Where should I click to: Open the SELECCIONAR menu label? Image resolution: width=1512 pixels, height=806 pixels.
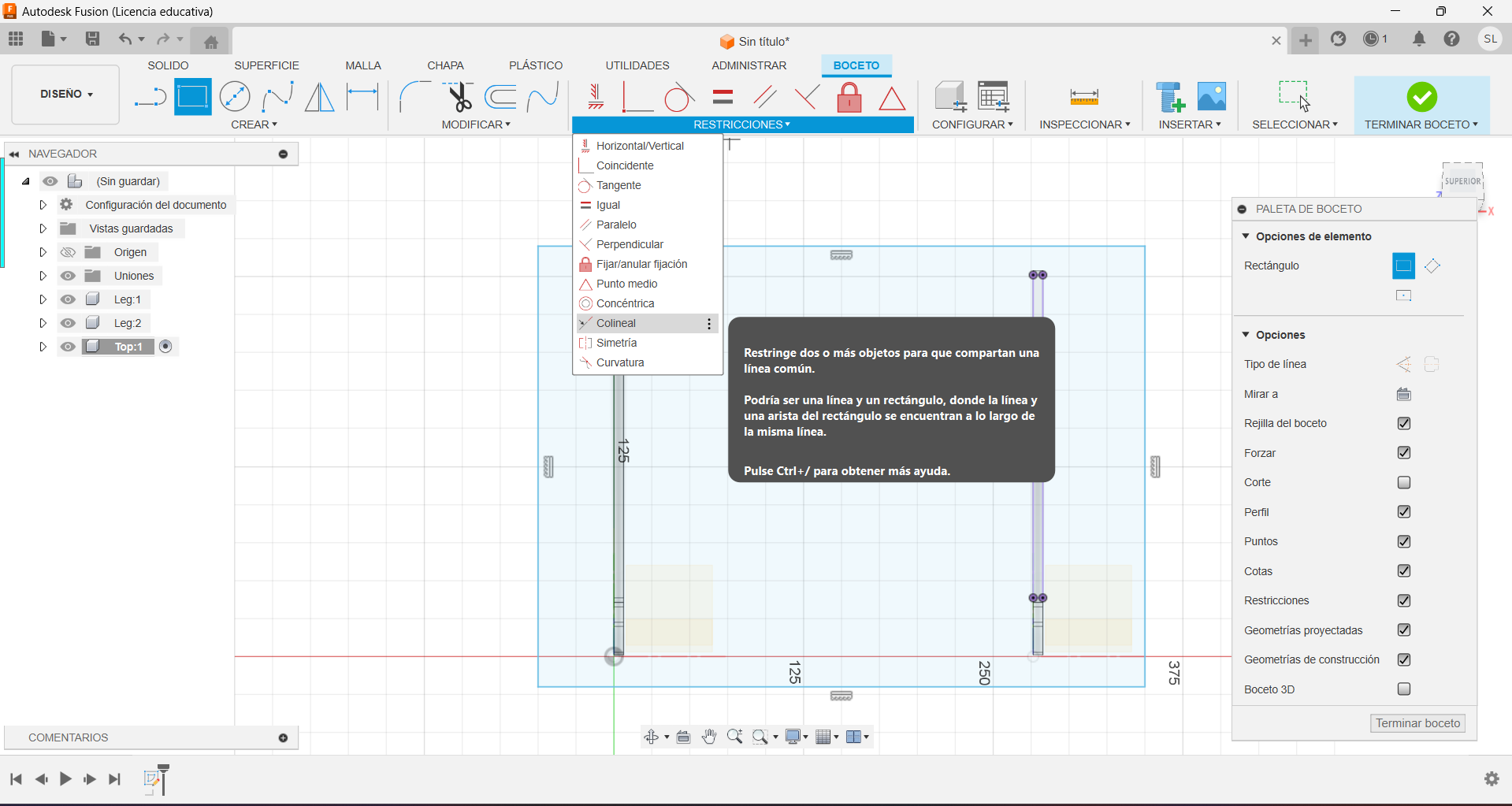point(1295,124)
